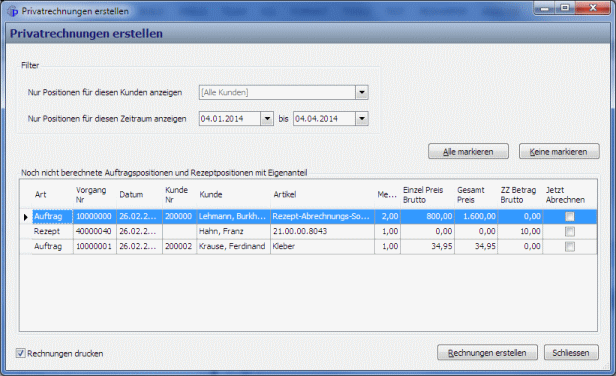The image size is (616, 376).
Task: Click the application icon in the title bar
Action: pos(13,11)
